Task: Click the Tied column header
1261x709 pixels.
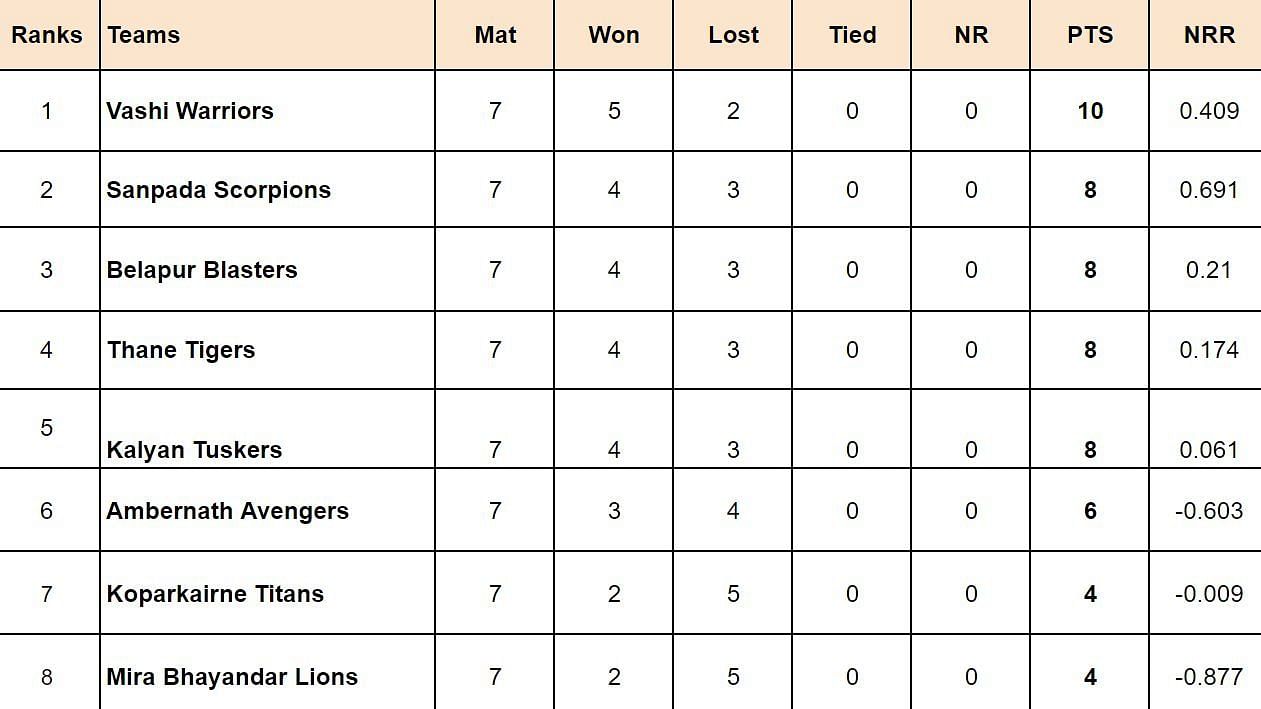Action: click(852, 35)
